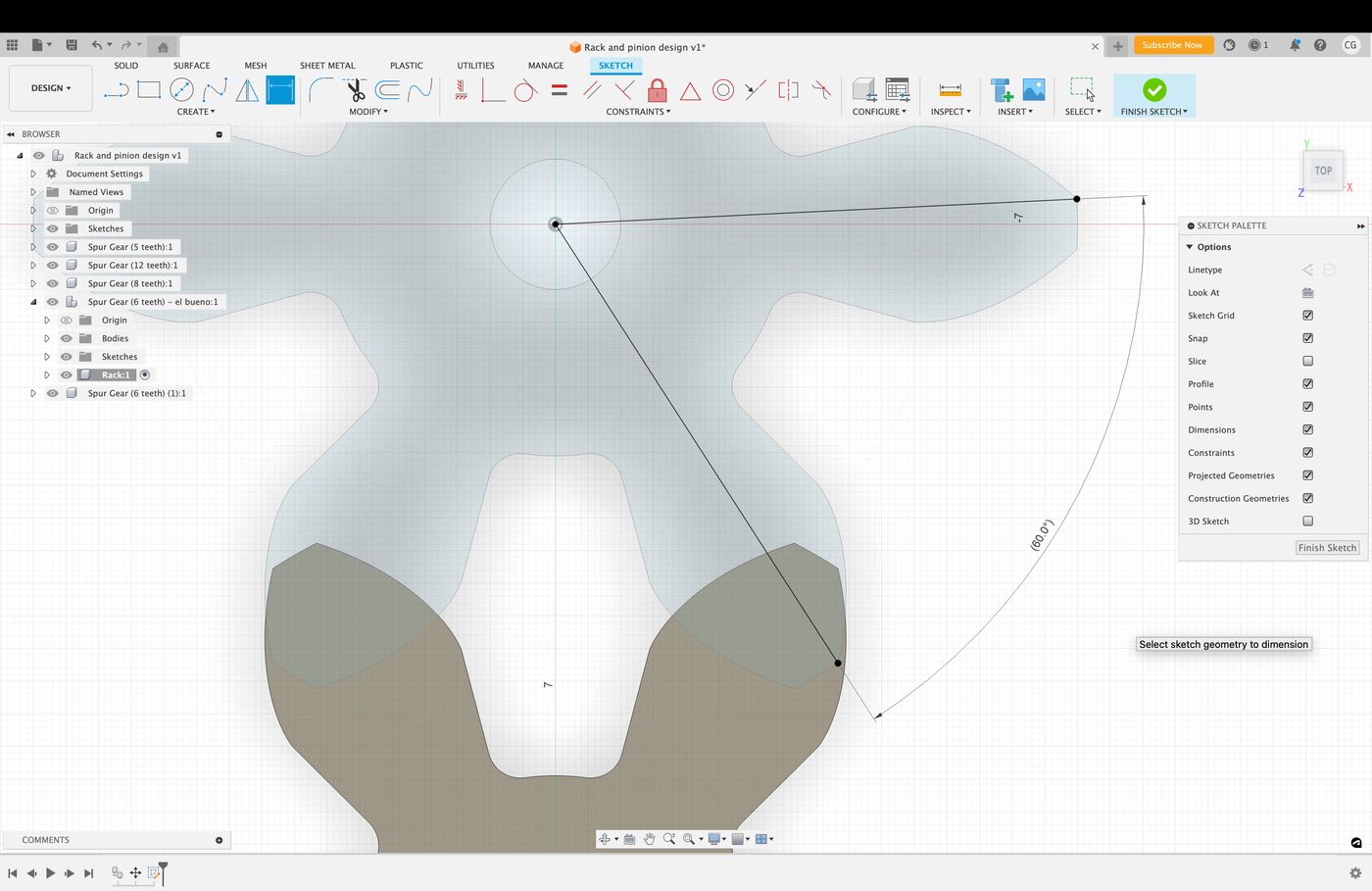Hide the Bodies folder
This screenshot has width=1372, height=891.
[67, 338]
